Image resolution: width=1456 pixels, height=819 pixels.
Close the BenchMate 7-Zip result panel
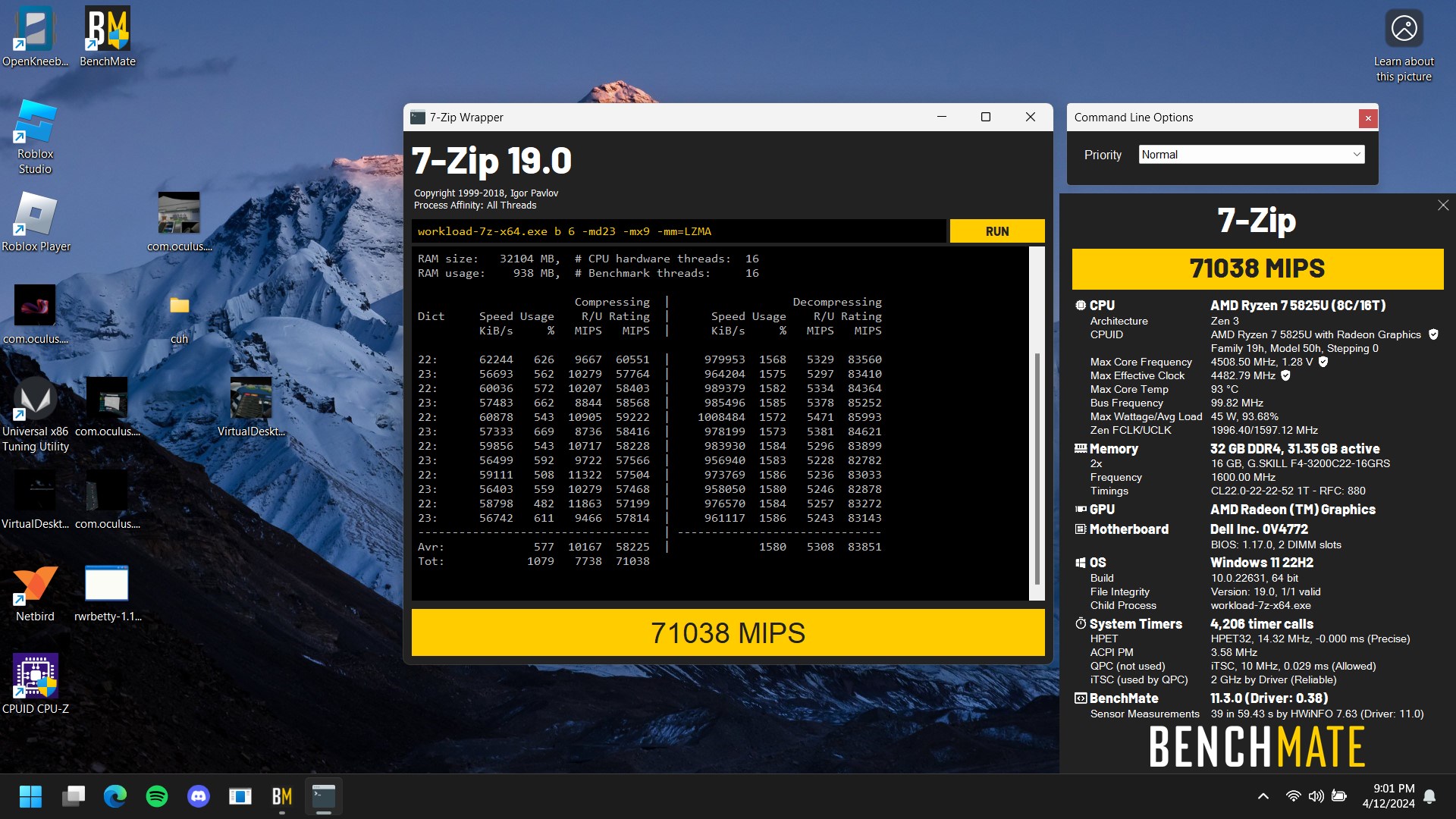tap(1443, 206)
